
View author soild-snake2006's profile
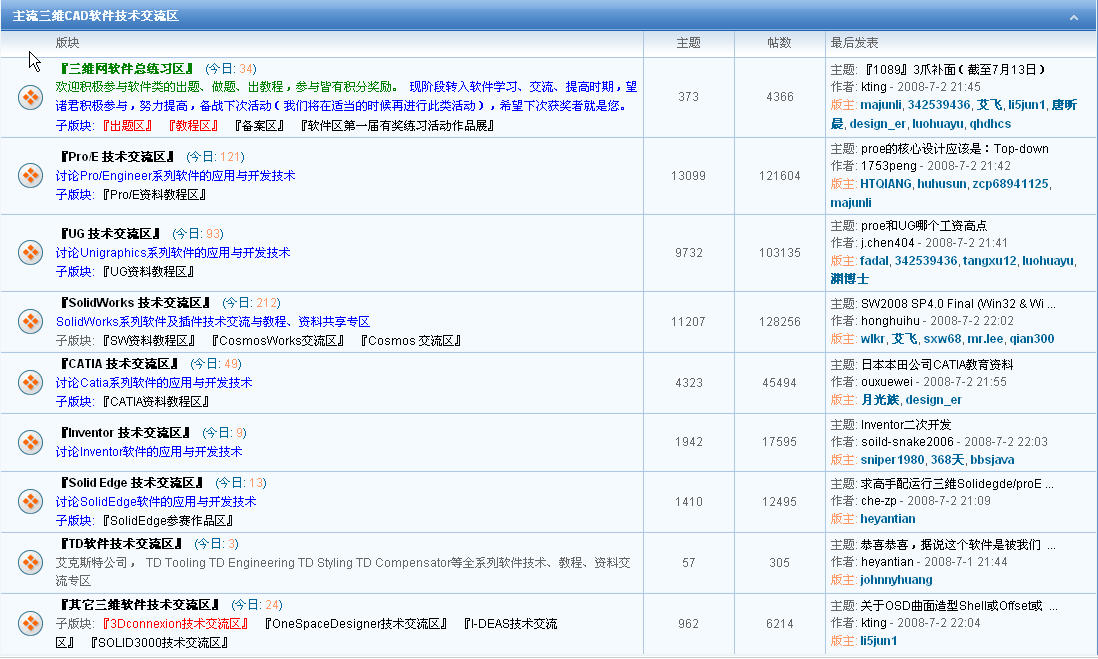point(907,442)
